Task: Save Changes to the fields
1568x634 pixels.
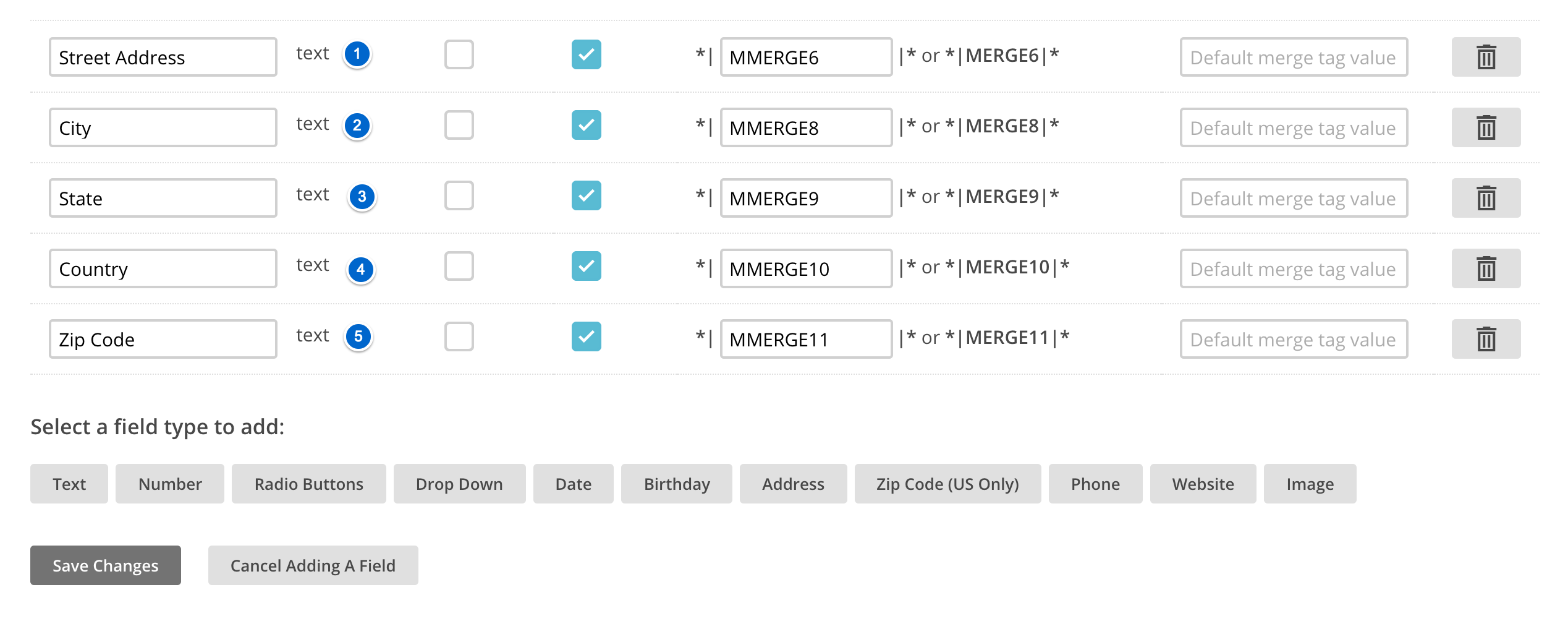Action: pyautogui.click(x=106, y=565)
